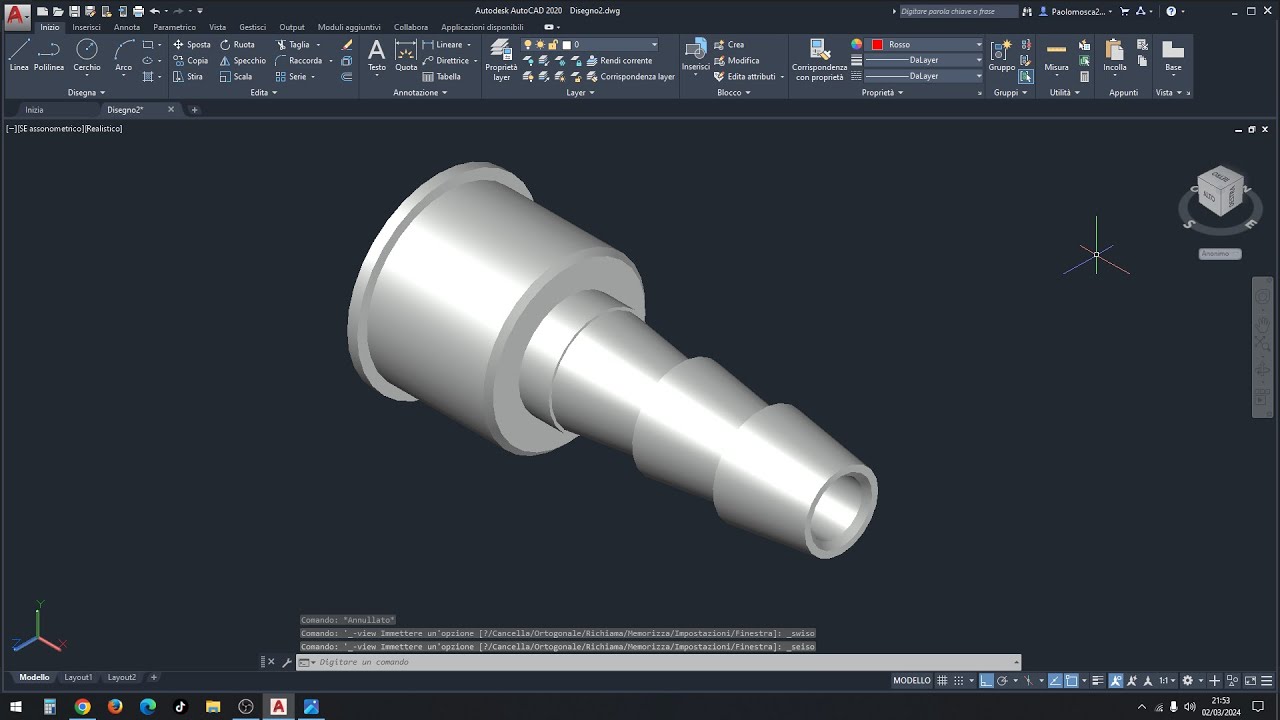1280x720 pixels.
Task: Activate the Stira stretch tool
Action: point(188,77)
